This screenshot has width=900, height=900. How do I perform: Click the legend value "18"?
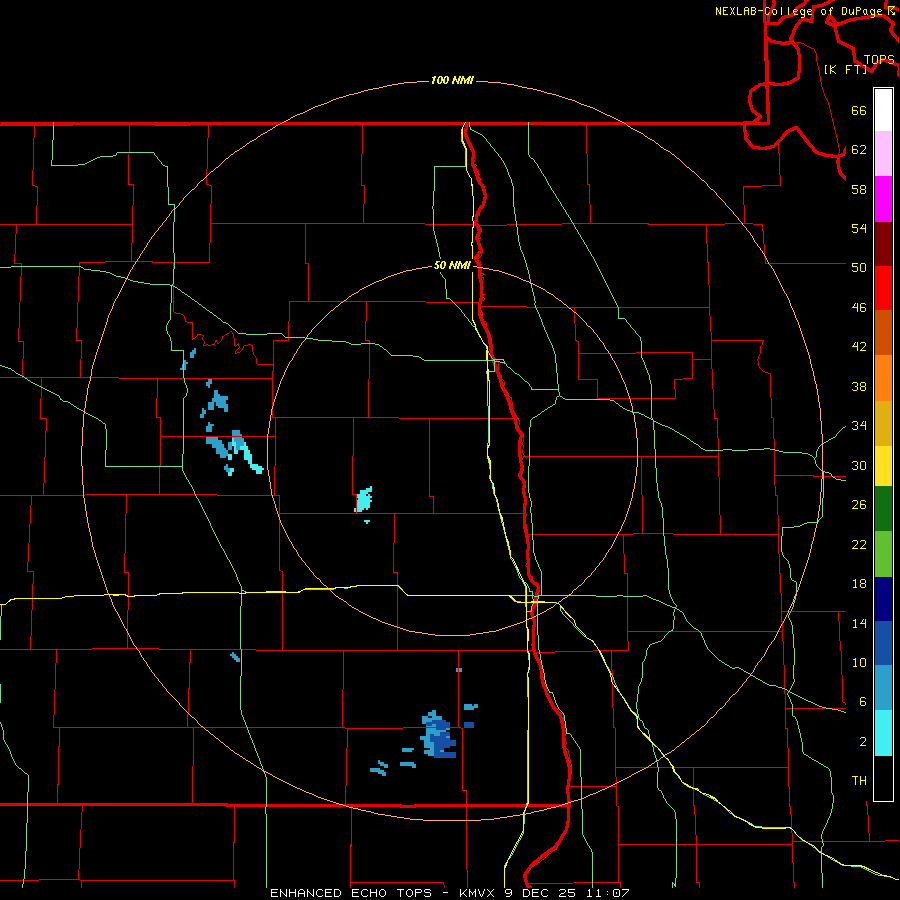[859, 584]
